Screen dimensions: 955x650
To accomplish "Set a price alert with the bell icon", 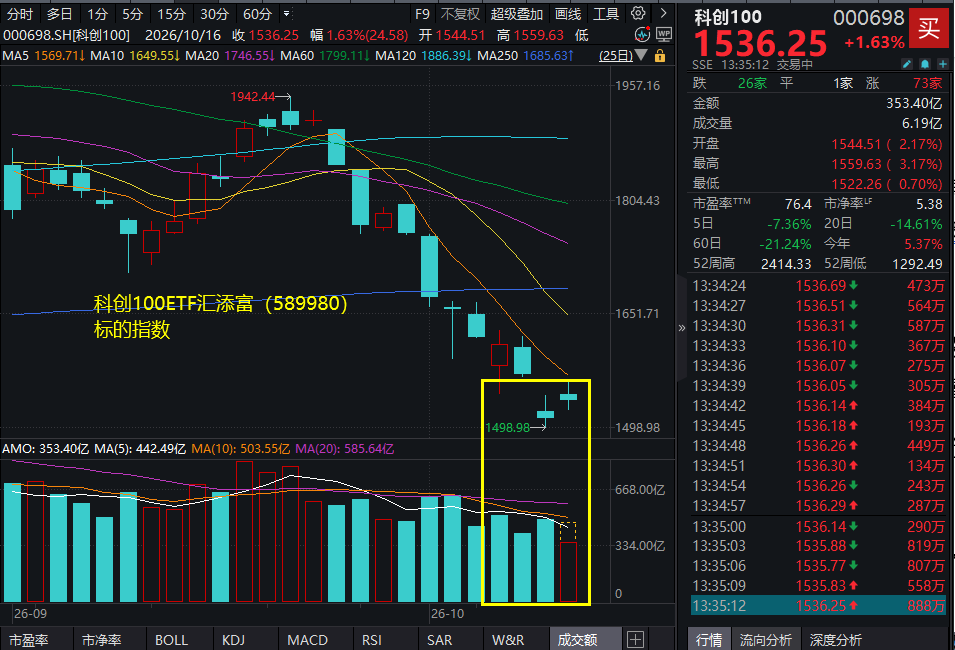I will pyautogui.click(x=925, y=64).
